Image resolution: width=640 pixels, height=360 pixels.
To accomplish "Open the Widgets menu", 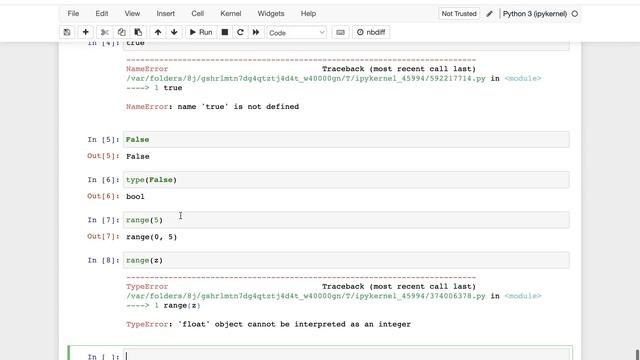I will [x=271, y=13].
